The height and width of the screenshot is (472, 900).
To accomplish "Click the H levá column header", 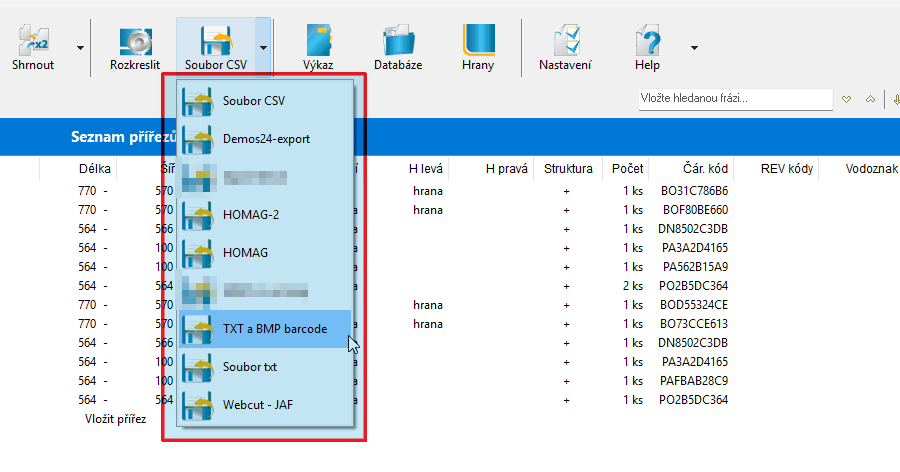I will coord(426,169).
